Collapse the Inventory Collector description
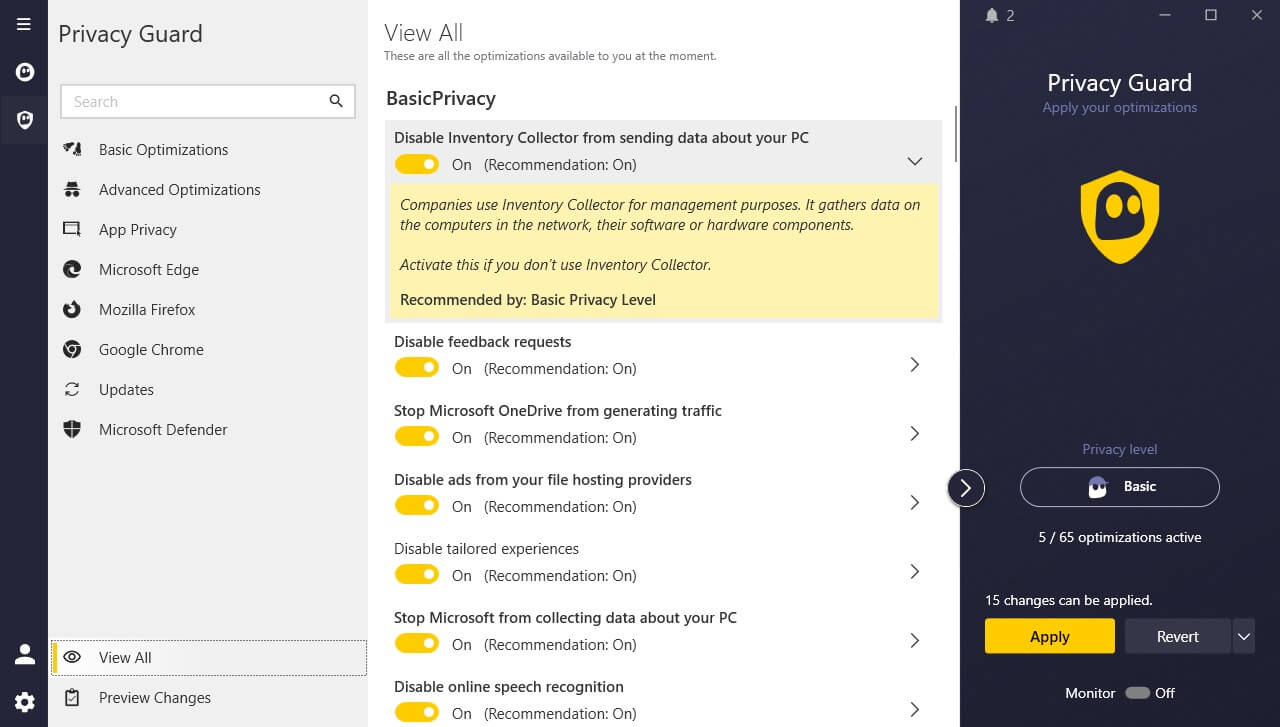The image size is (1280, 727). point(914,161)
